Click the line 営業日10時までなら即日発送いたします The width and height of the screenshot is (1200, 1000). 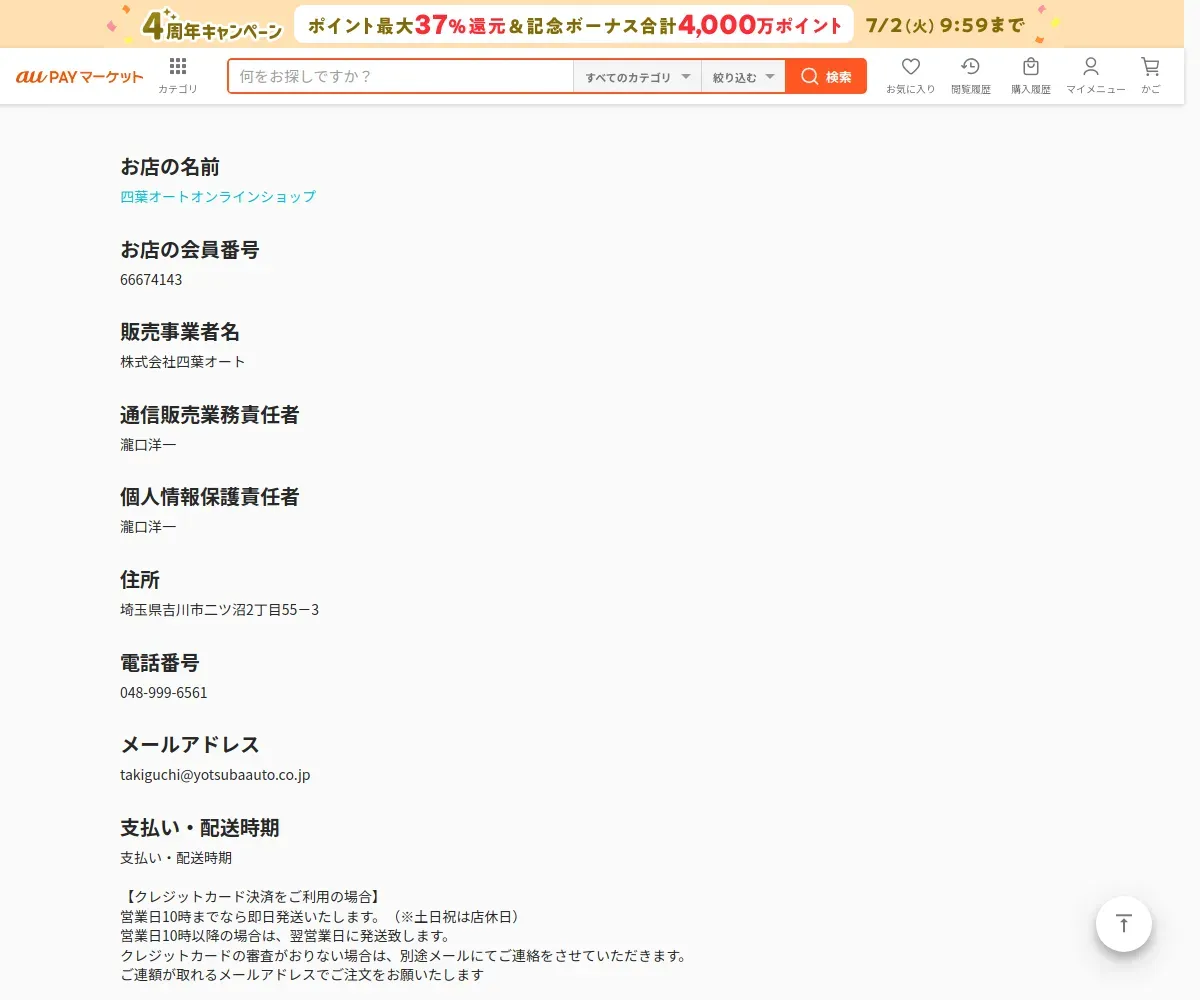click(322, 916)
